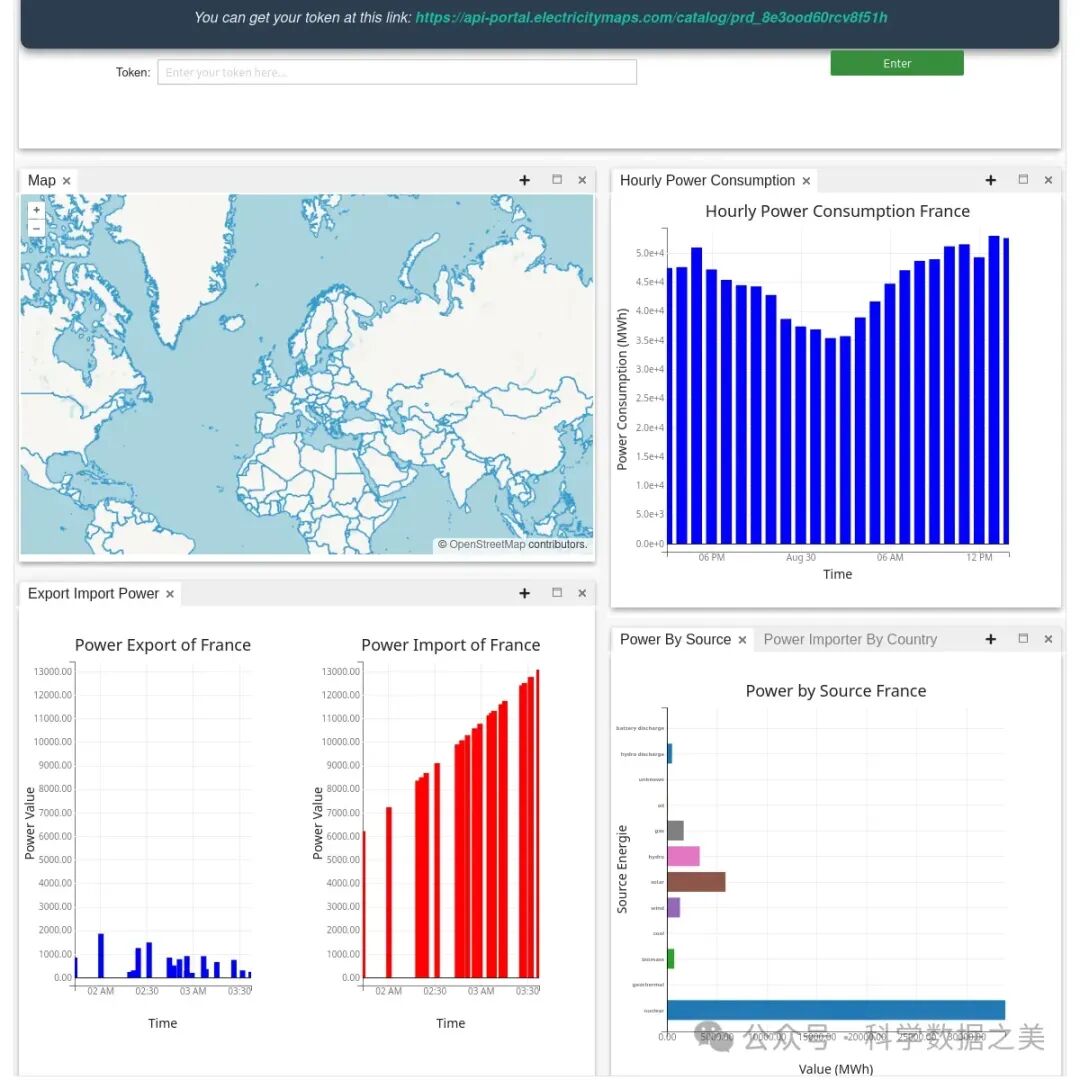Image resolution: width=1080 pixels, height=1080 pixels.
Task: Click the Token input field
Action: tap(397, 72)
